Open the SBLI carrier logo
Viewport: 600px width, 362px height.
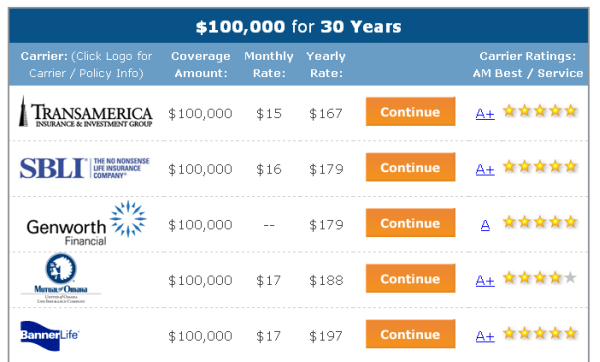(85, 168)
